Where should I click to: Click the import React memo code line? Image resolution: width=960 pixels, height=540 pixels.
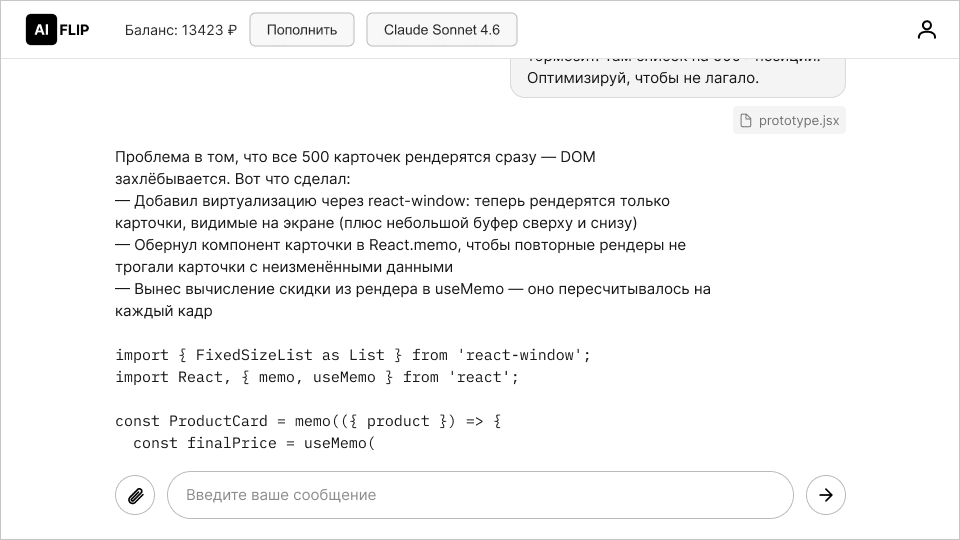coord(317,377)
